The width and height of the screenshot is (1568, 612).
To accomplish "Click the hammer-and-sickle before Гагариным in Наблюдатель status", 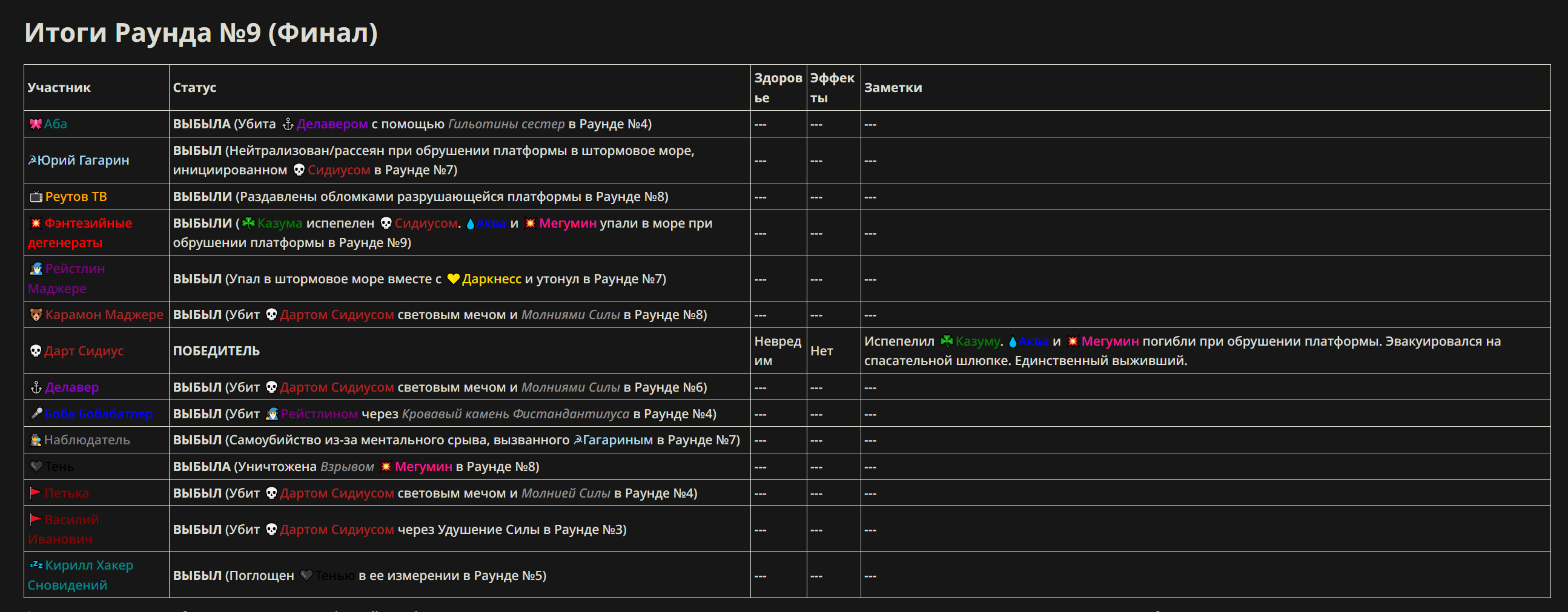I will click(578, 441).
